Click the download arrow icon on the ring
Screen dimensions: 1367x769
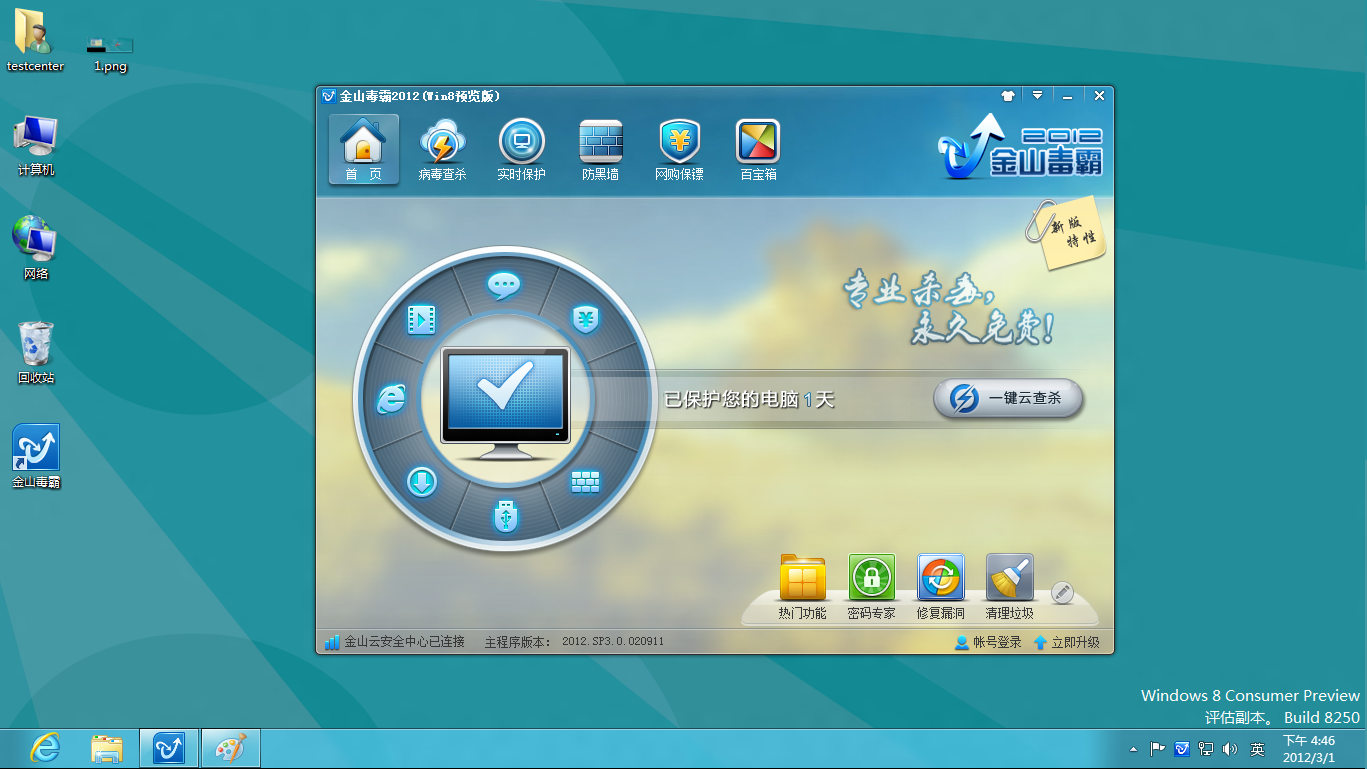click(421, 483)
